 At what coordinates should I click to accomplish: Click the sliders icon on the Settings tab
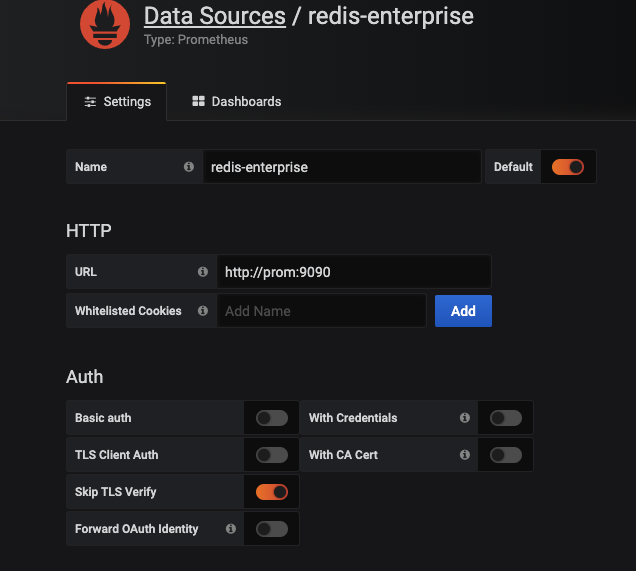(x=90, y=101)
